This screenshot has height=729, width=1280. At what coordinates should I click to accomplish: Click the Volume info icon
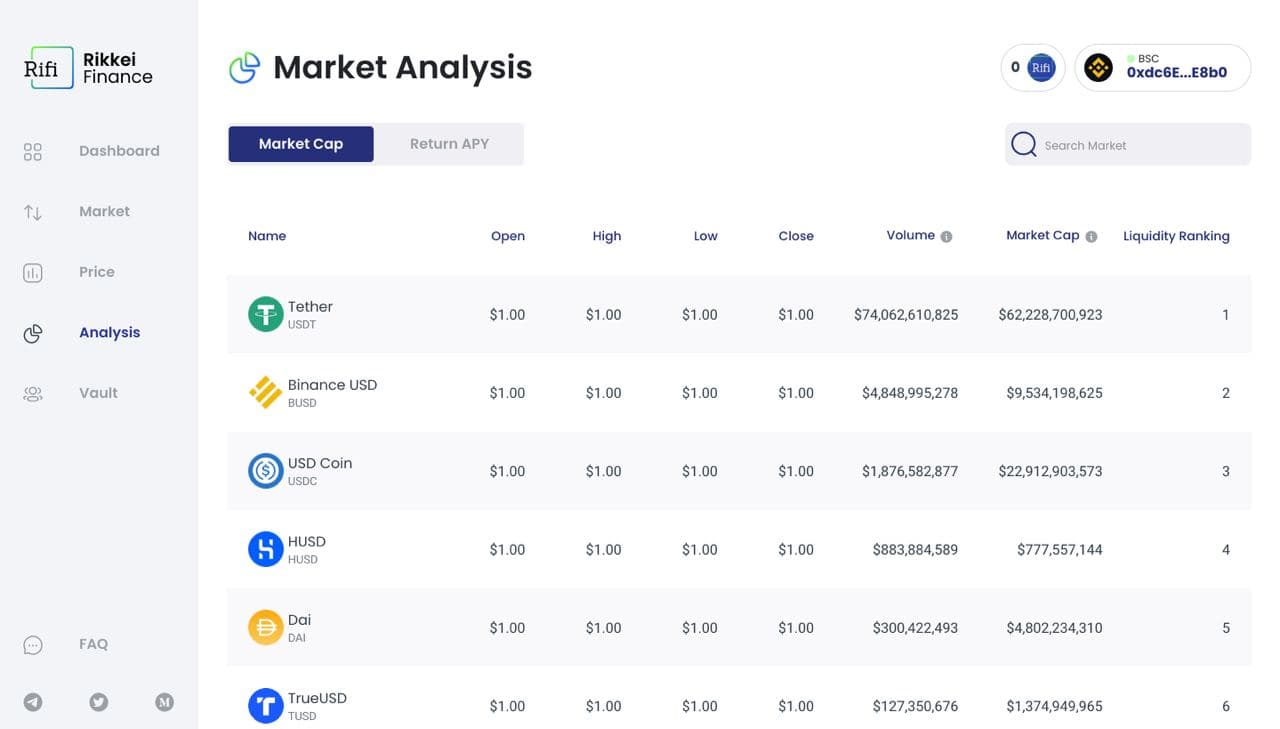point(946,237)
